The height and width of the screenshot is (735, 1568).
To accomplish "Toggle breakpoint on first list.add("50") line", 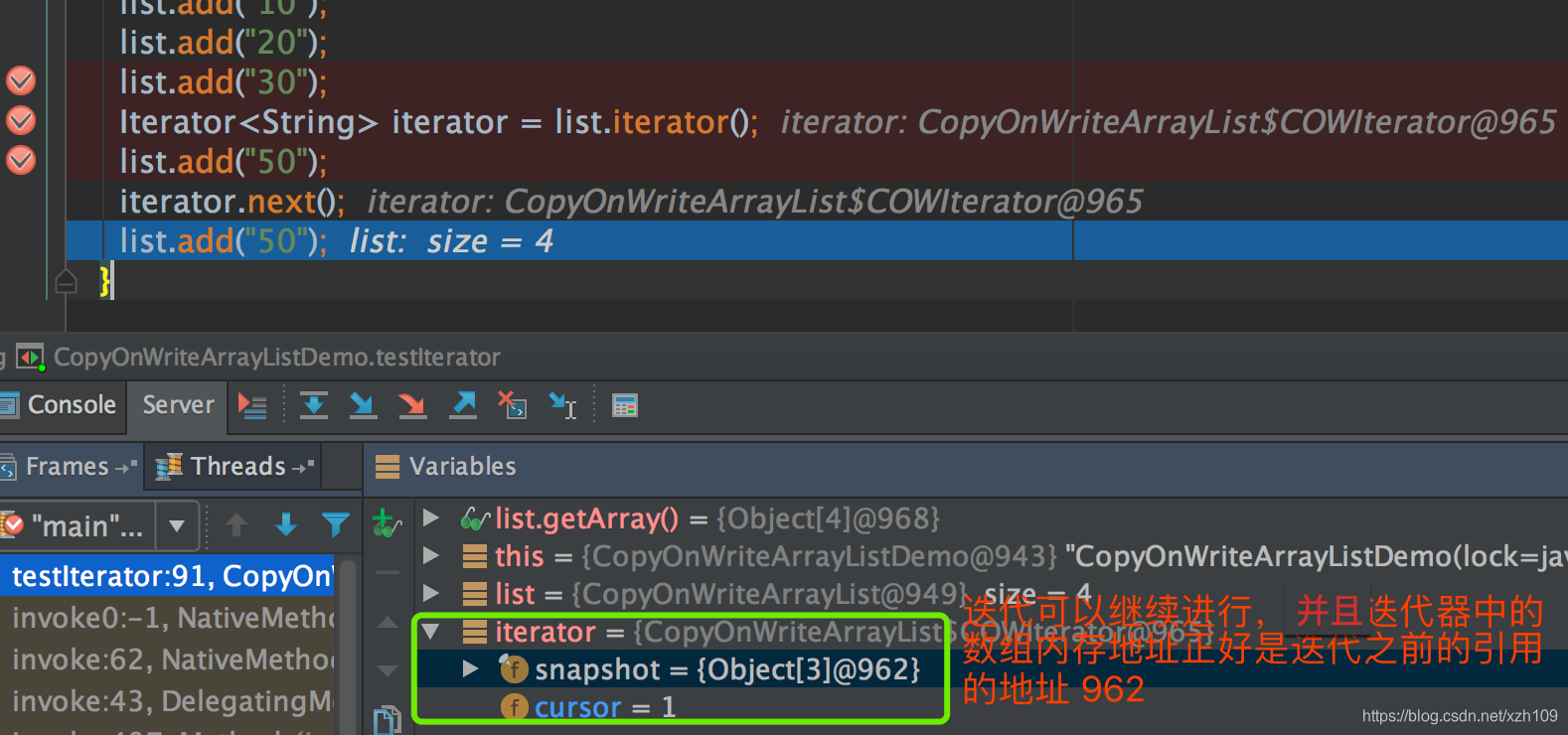I will click(x=21, y=161).
